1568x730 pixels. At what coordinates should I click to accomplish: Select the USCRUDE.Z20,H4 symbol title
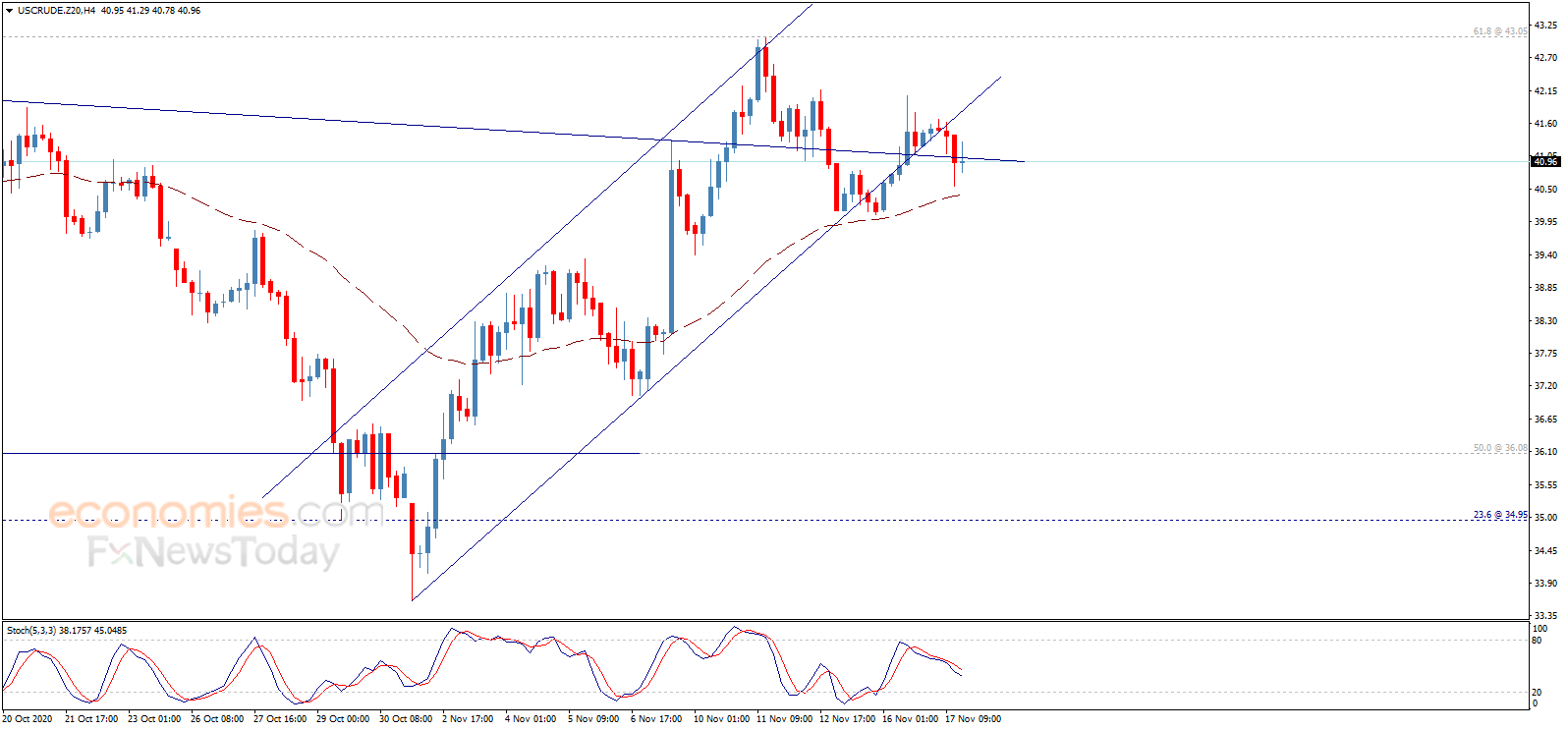(56, 11)
